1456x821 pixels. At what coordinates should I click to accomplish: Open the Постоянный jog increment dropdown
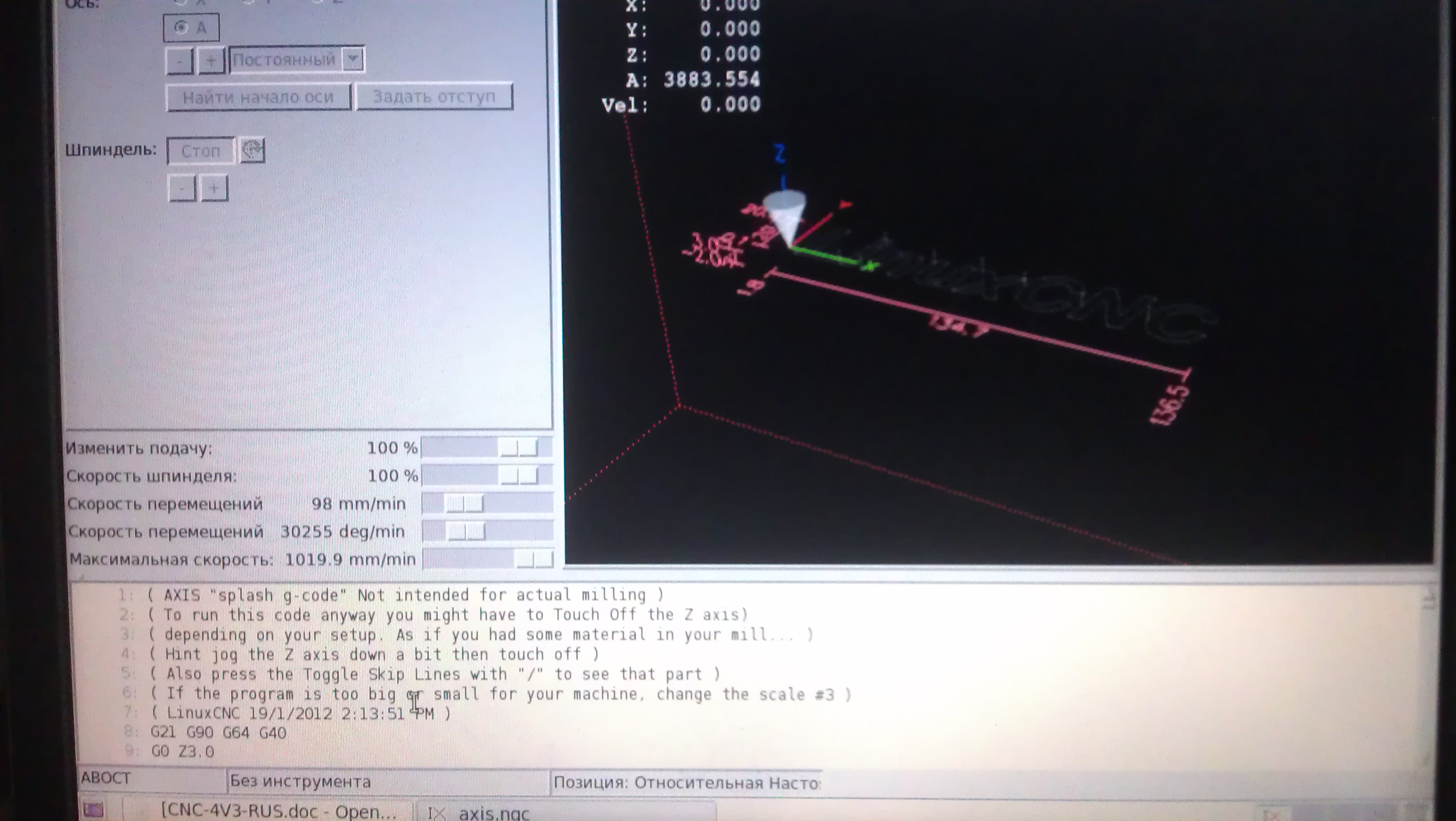point(353,58)
